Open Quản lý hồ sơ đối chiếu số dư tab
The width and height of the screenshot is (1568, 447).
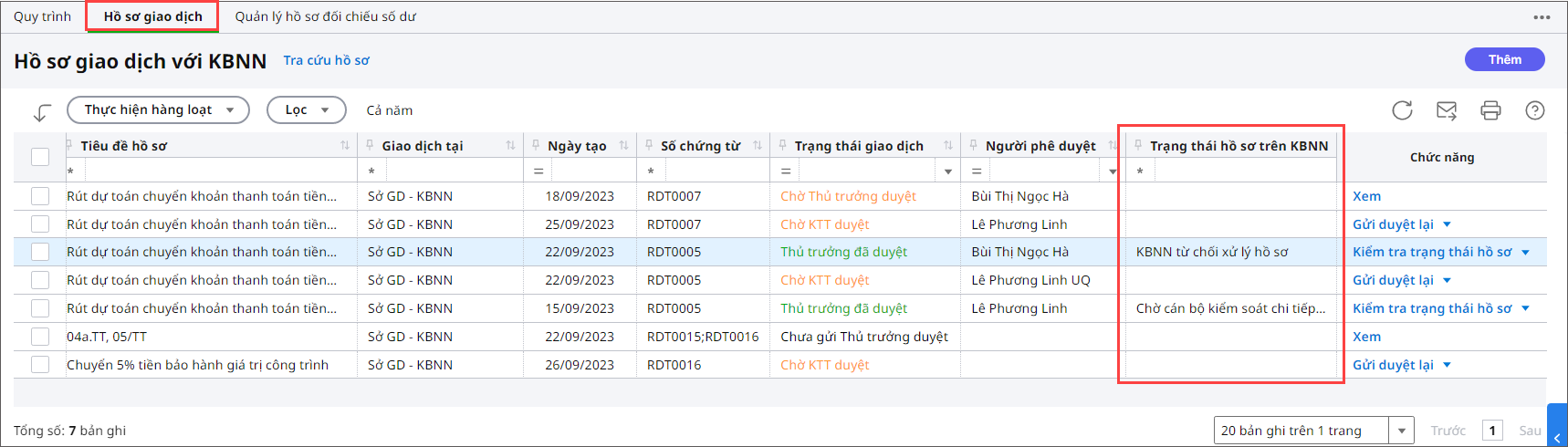pyautogui.click(x=325, y=16)
